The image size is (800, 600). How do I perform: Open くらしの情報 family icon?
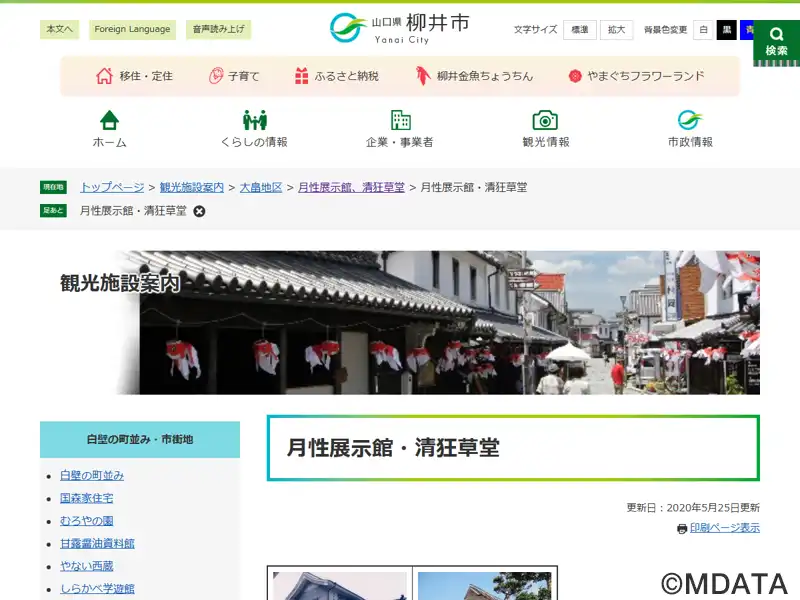pyautogui.click(x=254, y=120)
